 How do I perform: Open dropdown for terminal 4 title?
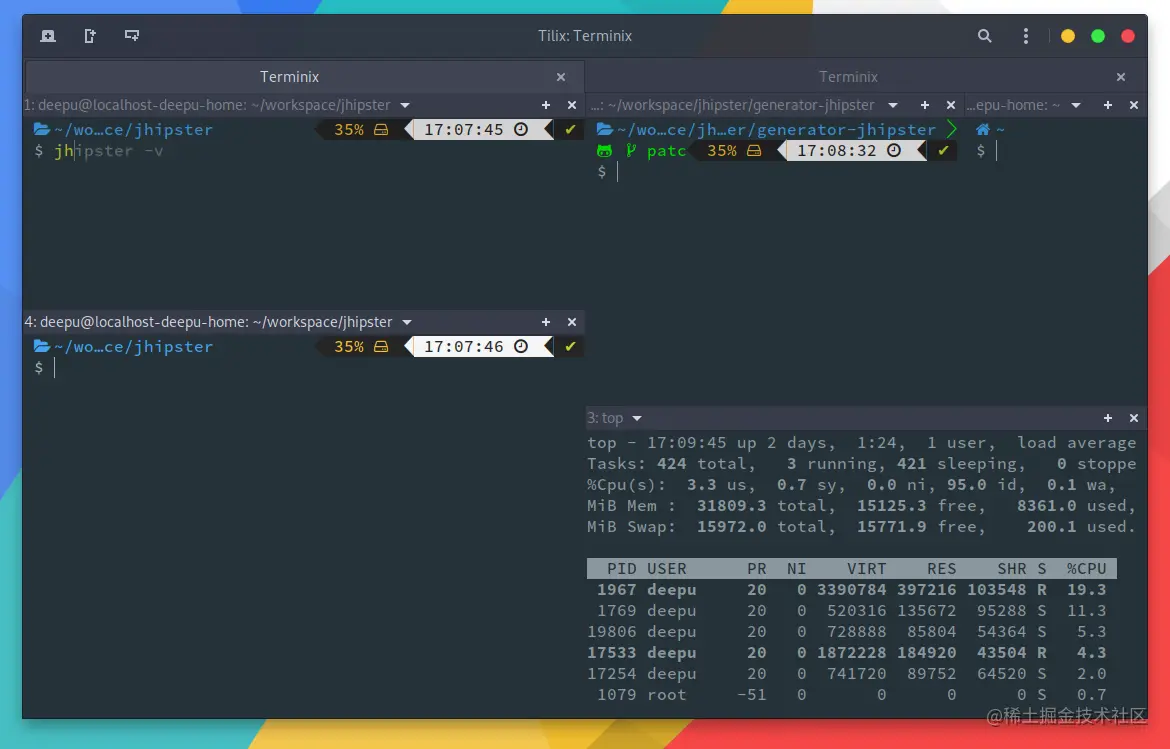[407, 322]
